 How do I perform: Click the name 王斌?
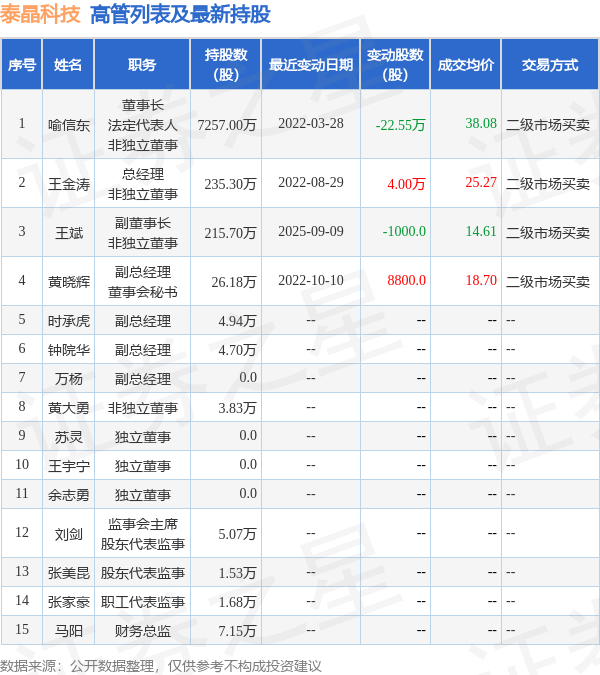69,233
